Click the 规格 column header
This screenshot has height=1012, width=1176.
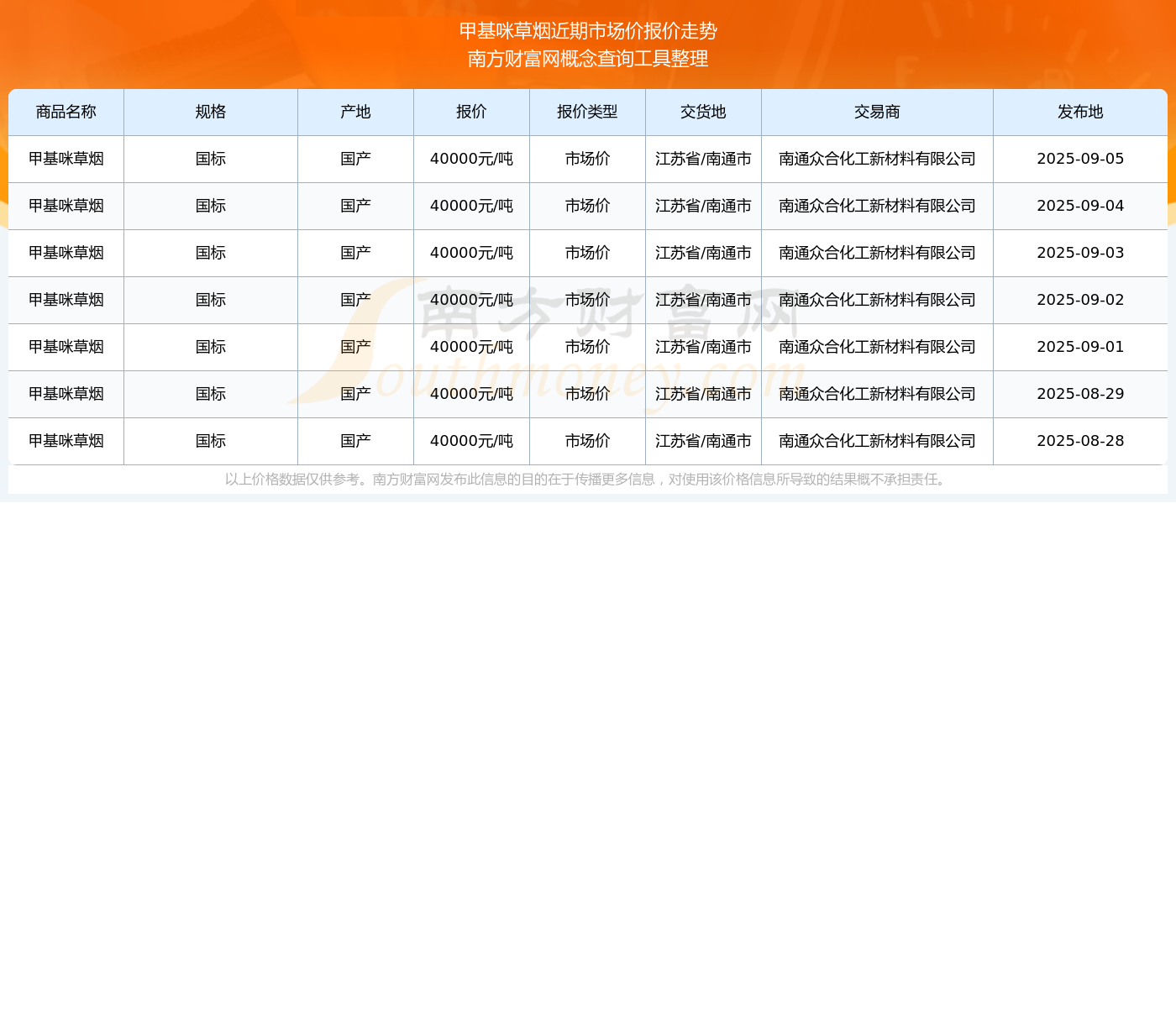(x=211, y=113)
